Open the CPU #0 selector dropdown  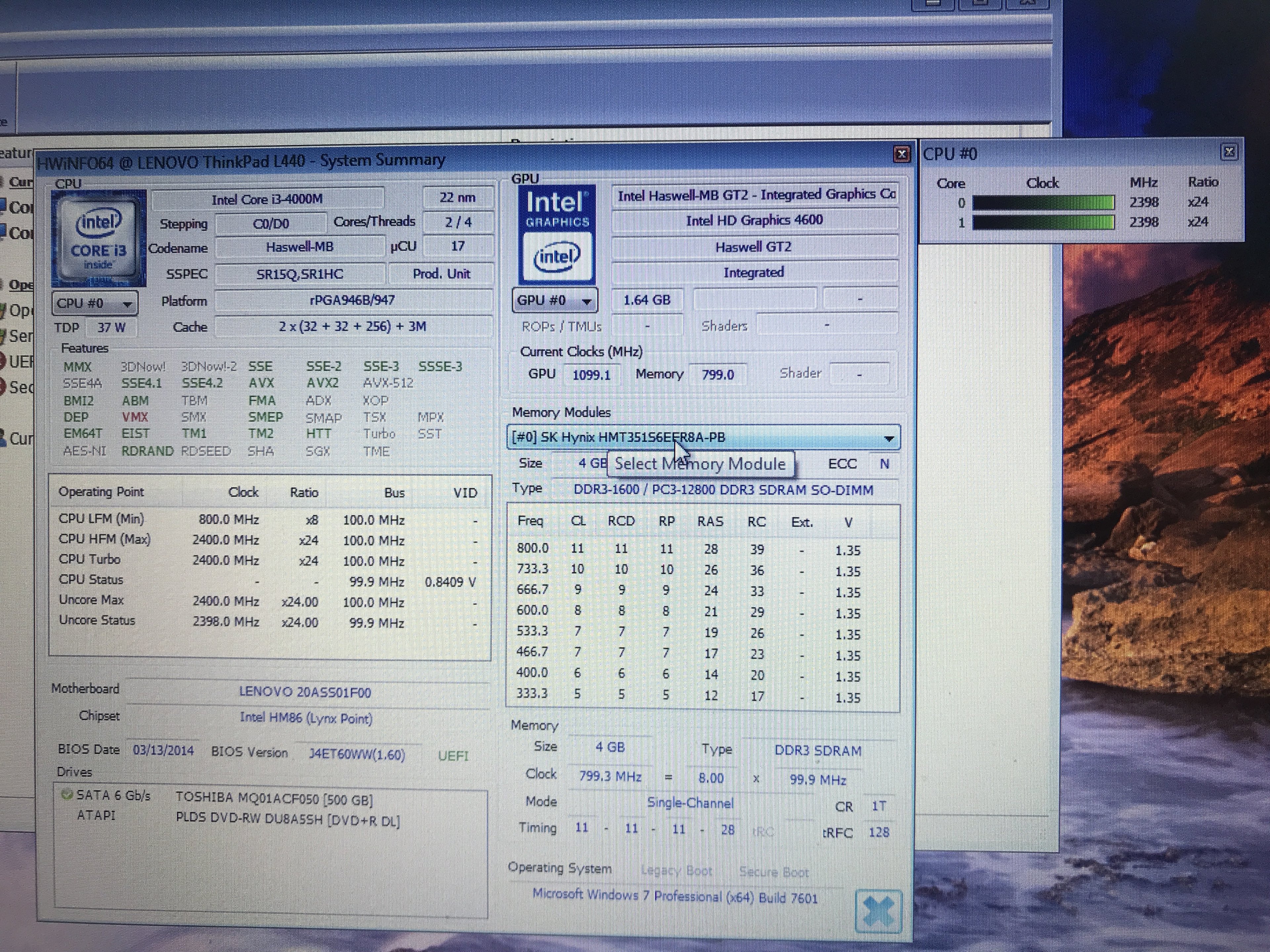click(x=95, y=303)
